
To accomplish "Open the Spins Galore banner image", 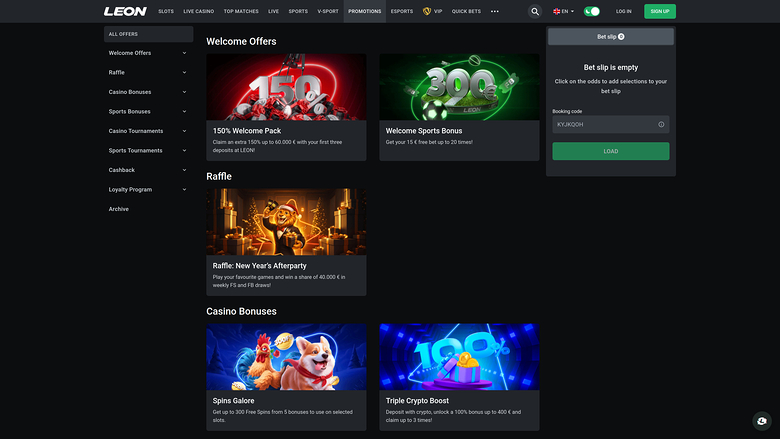I will point(286,357).
